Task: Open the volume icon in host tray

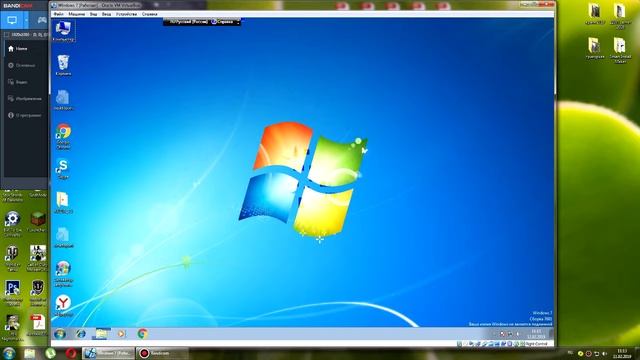Action: coord(604,353)
